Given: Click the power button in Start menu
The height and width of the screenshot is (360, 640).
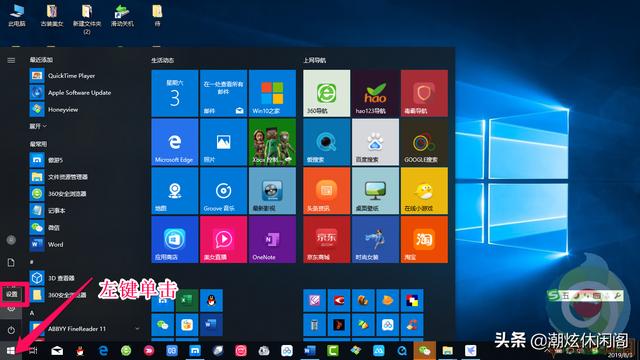Looking at the screenshot, I should 11,330.
